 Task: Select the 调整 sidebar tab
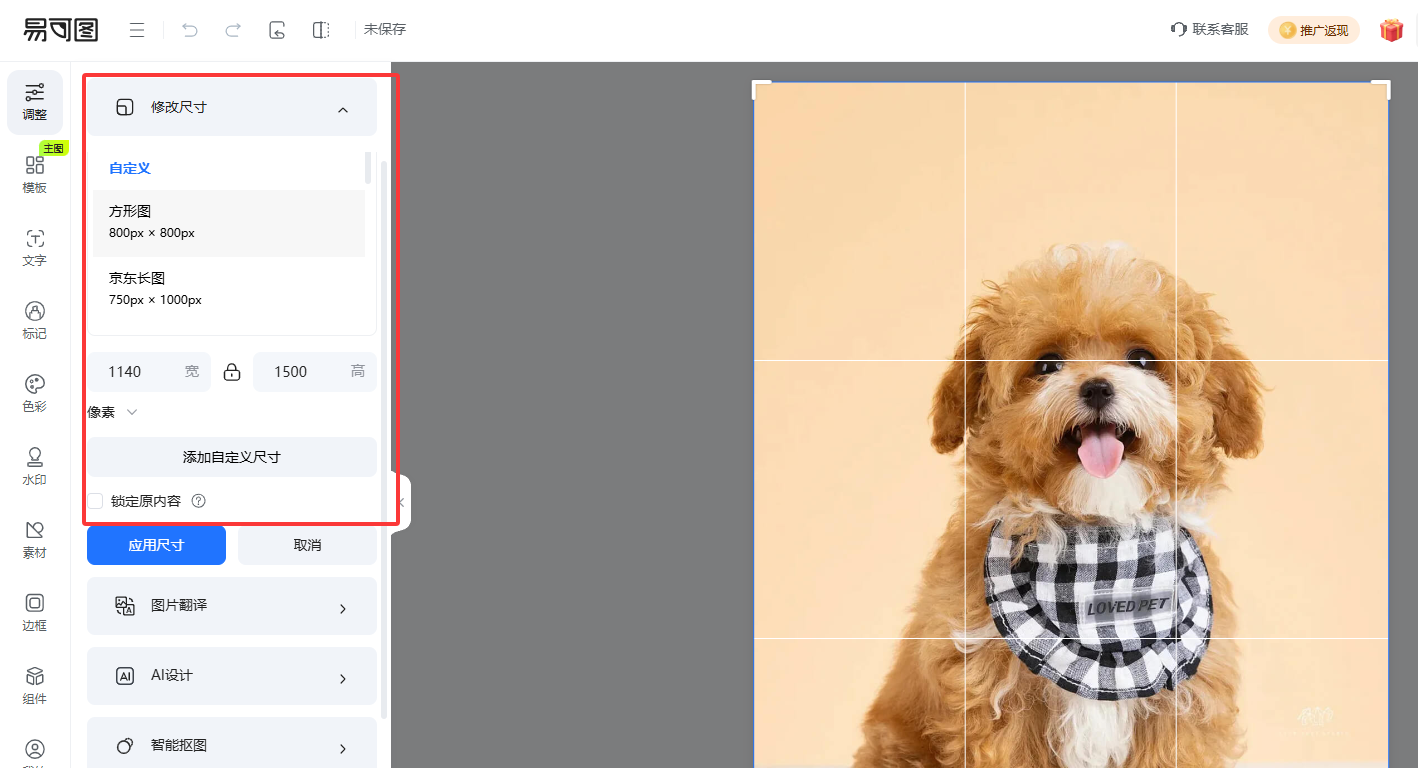click(x=35, y=102)
